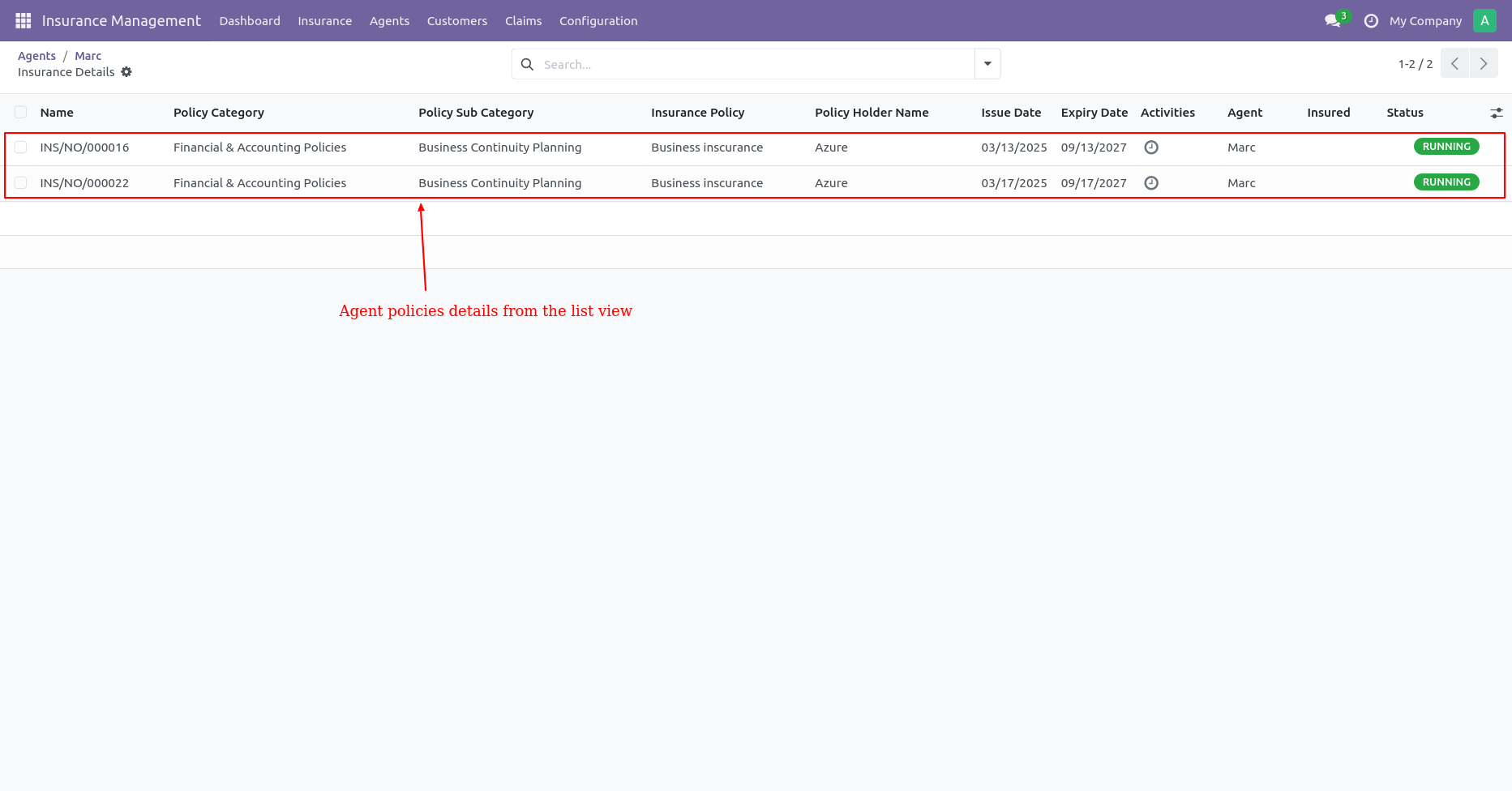Sort by Issue Date column header
Viewport: 1512px width, 791px height.
click(x=1011, y=113)
